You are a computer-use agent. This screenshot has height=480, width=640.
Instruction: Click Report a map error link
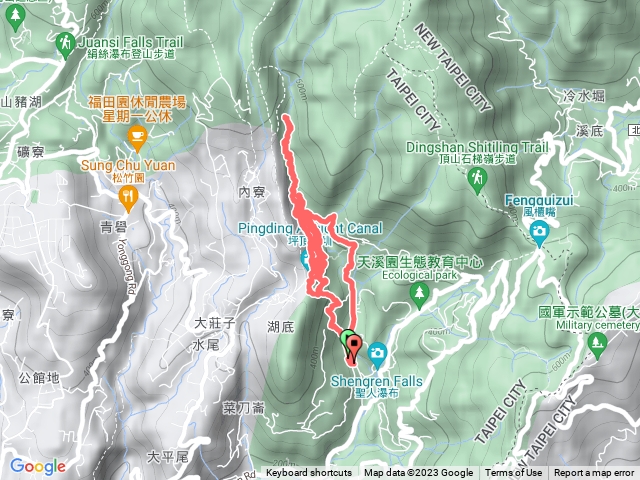[x=594, y=473]
